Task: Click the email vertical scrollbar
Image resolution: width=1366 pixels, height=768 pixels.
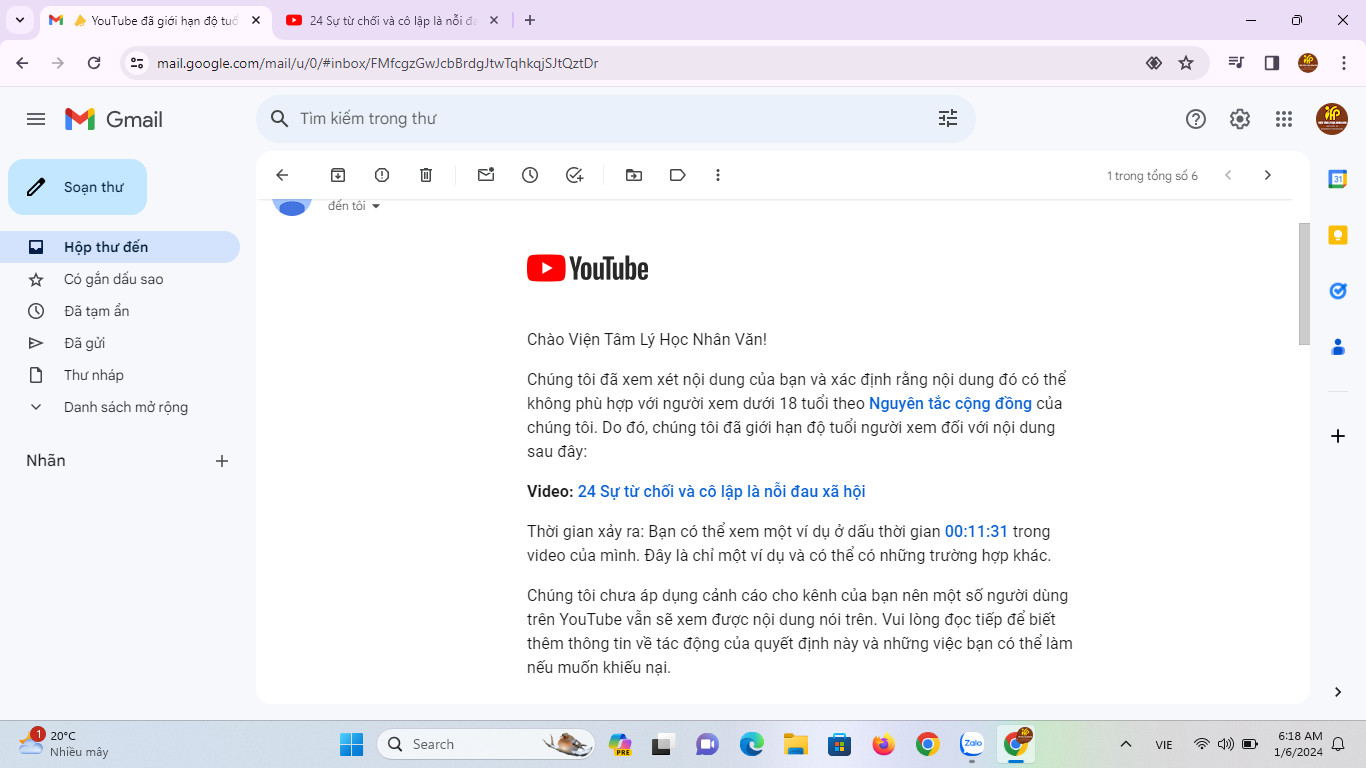Action: coord(1304,284)
